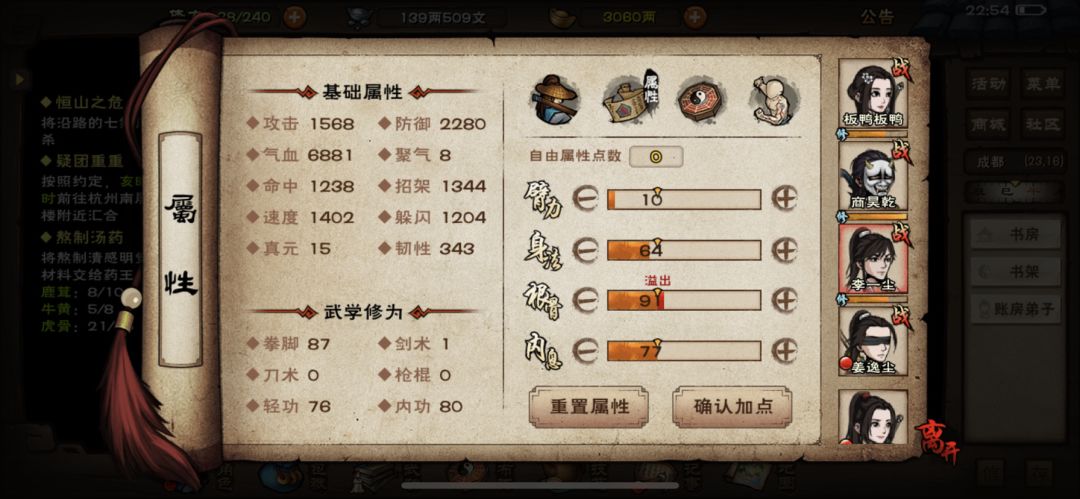1080x499 pixels.
Task: Expand the quest panel arrow on the left
Action: (x=19, y=79)
